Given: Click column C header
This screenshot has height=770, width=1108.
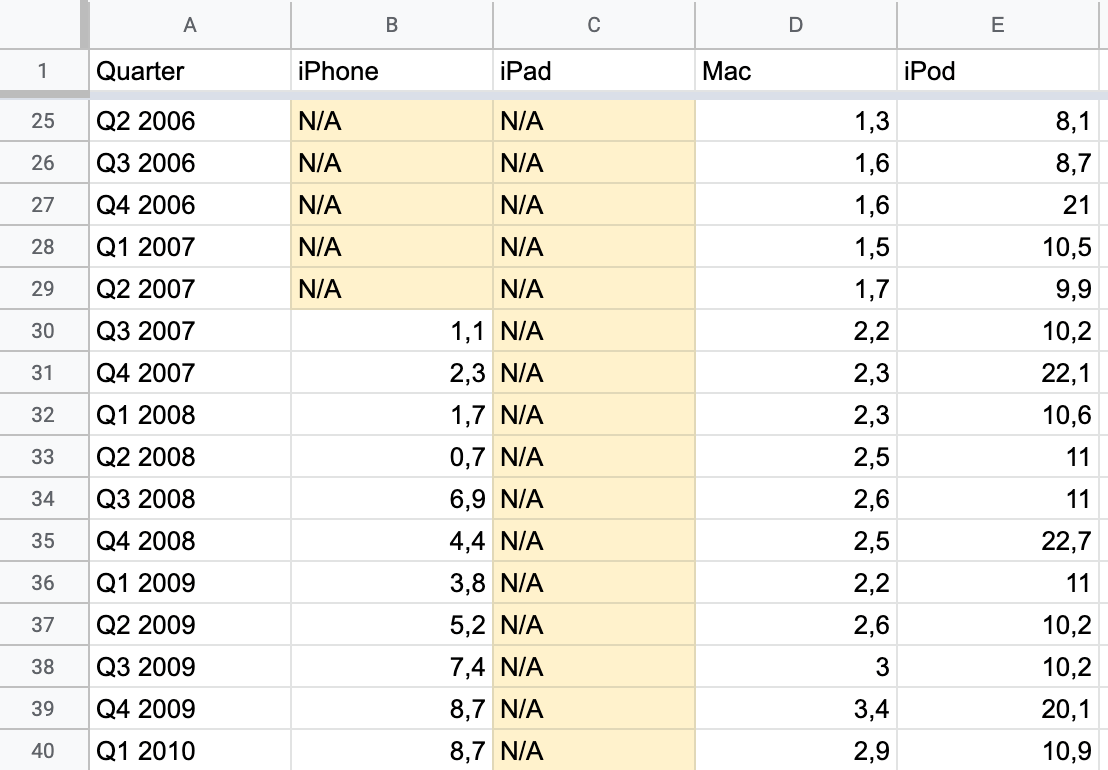Looking at the screenshot, I should pos(594,25).
